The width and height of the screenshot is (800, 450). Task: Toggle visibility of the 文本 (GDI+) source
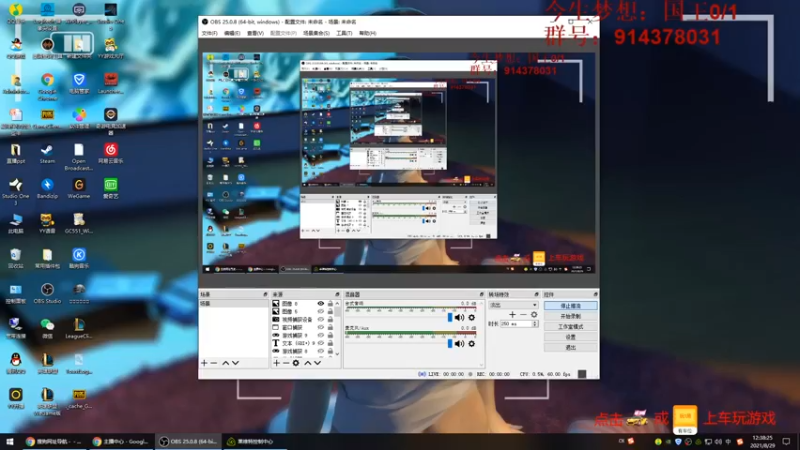pos(320,343)
